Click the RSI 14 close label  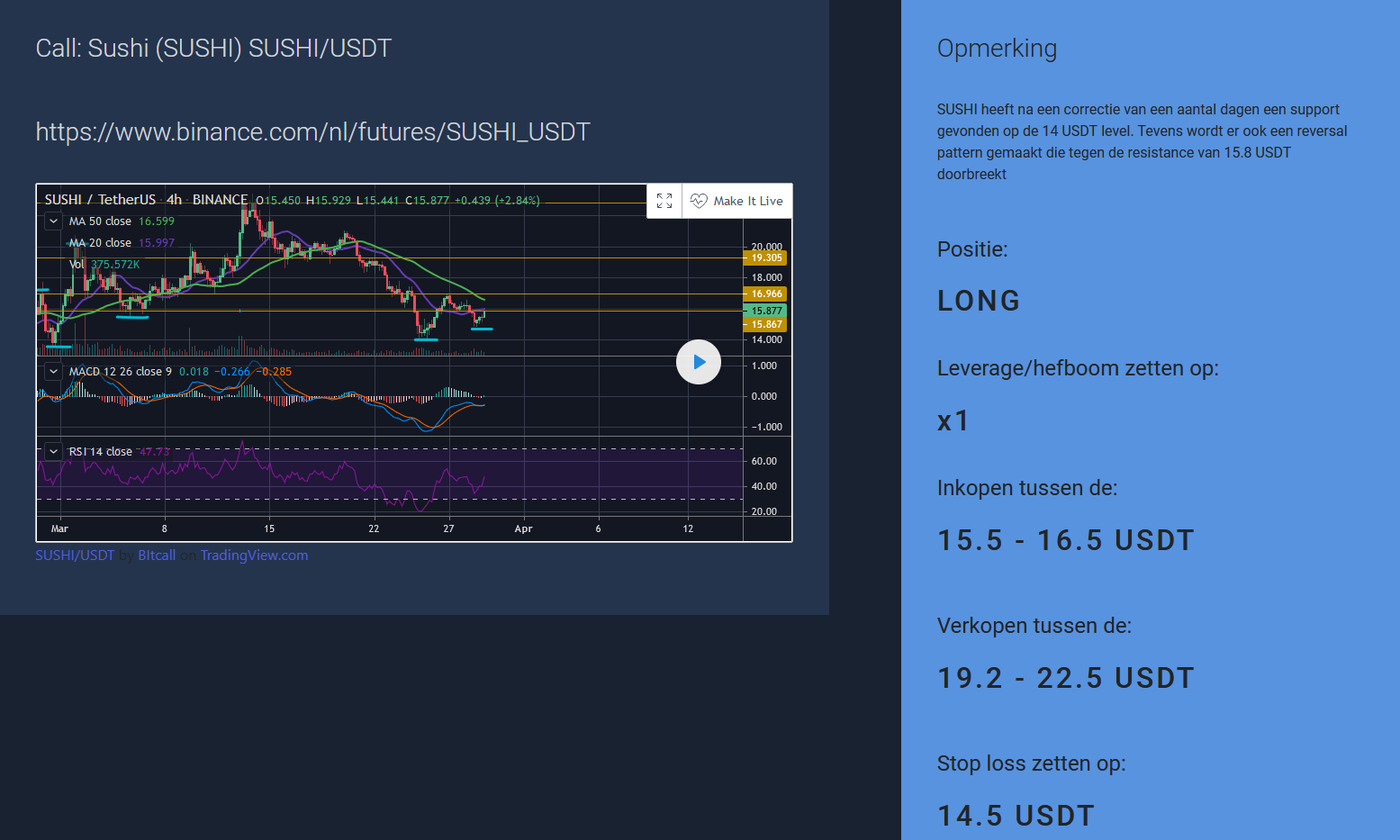tap(100, 451)
